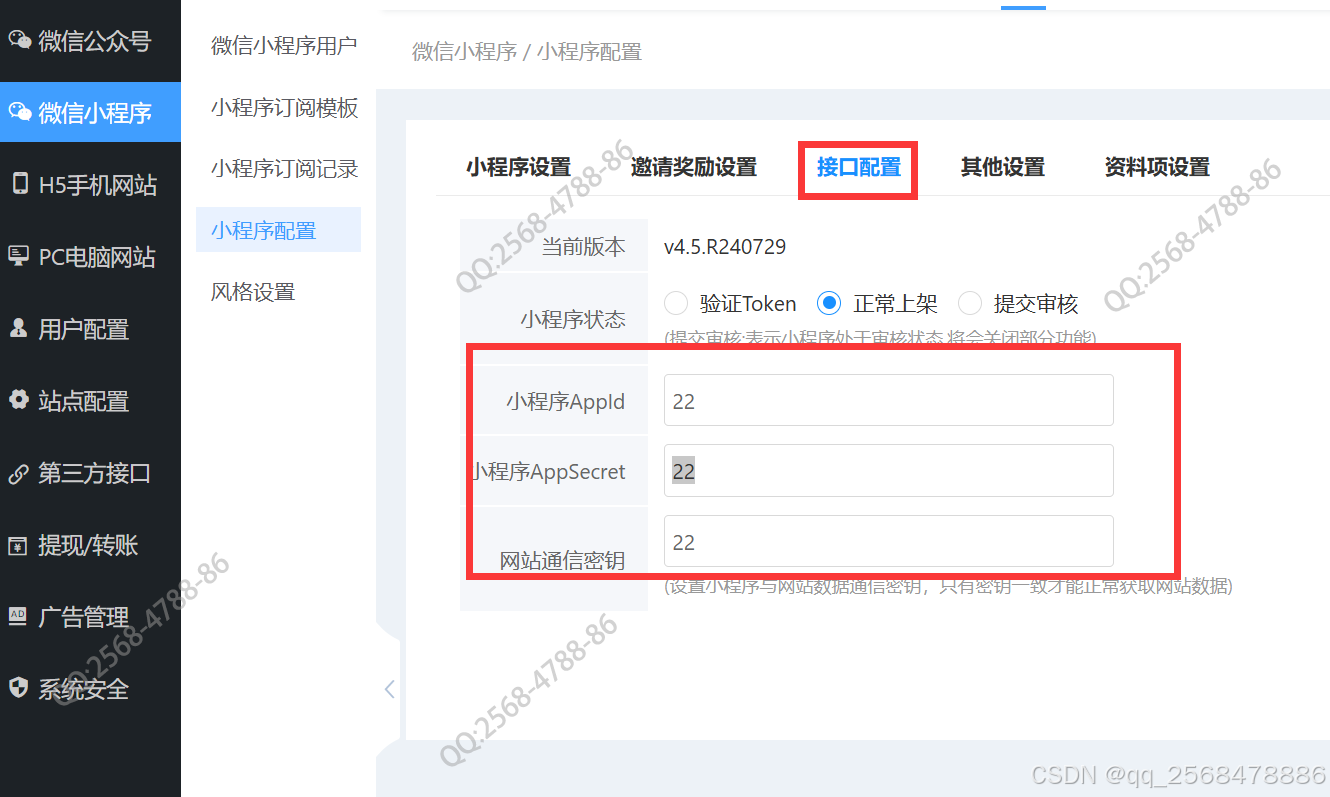Click the gear icon beside 站点配置
Viewport: 1330px width, 797px height.
click(x=19, y=401)
